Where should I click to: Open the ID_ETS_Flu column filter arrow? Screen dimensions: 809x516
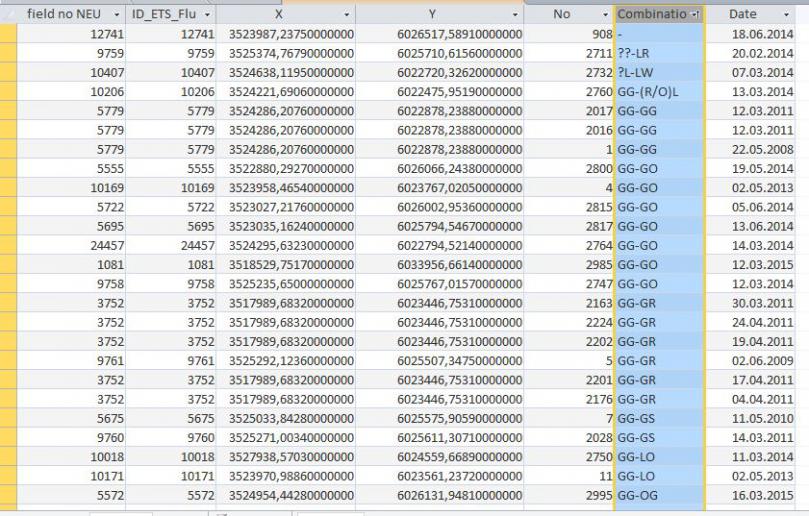pos(207,15)
